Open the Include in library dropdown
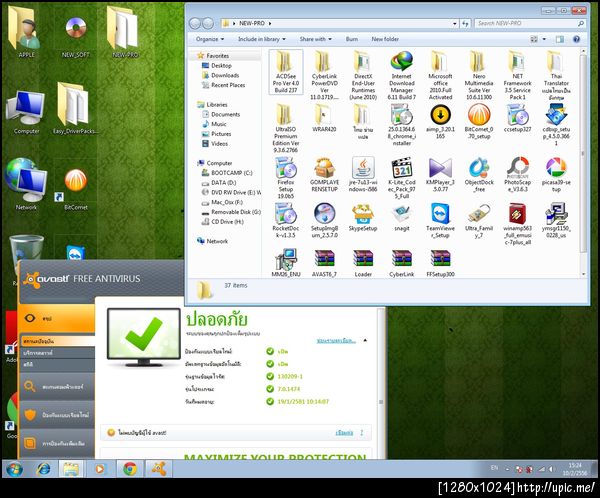The width and height of the screenshot is (600, 498). tap(262, 39)
